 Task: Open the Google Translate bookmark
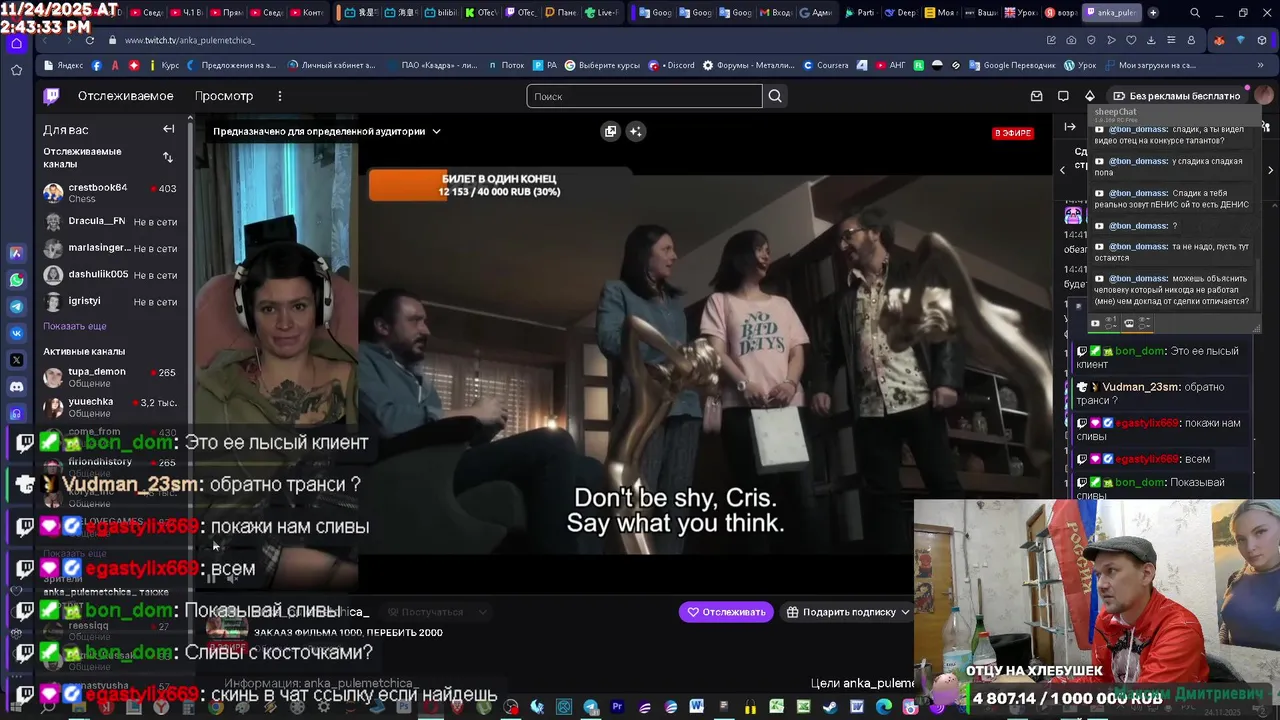tap(1011, 65)
